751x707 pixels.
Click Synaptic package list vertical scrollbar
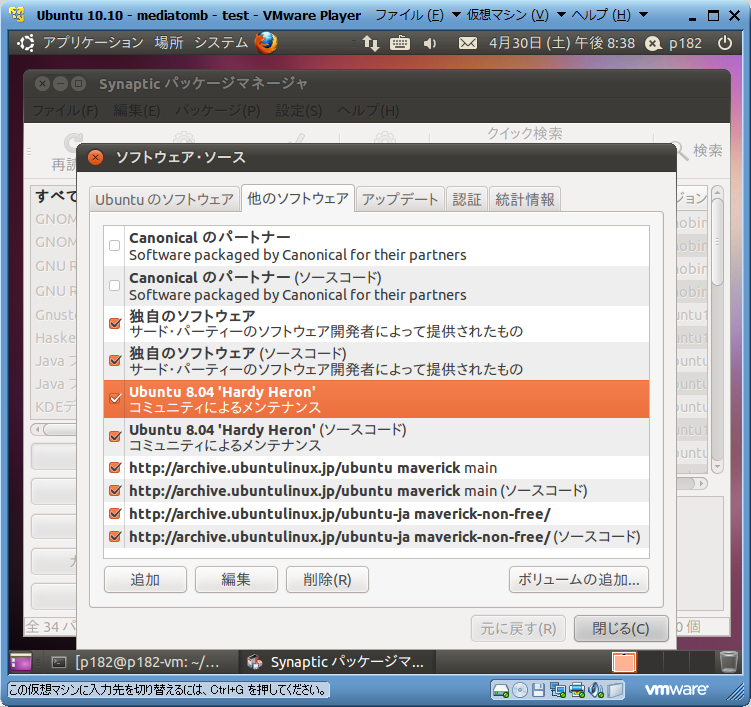[717, 330]
